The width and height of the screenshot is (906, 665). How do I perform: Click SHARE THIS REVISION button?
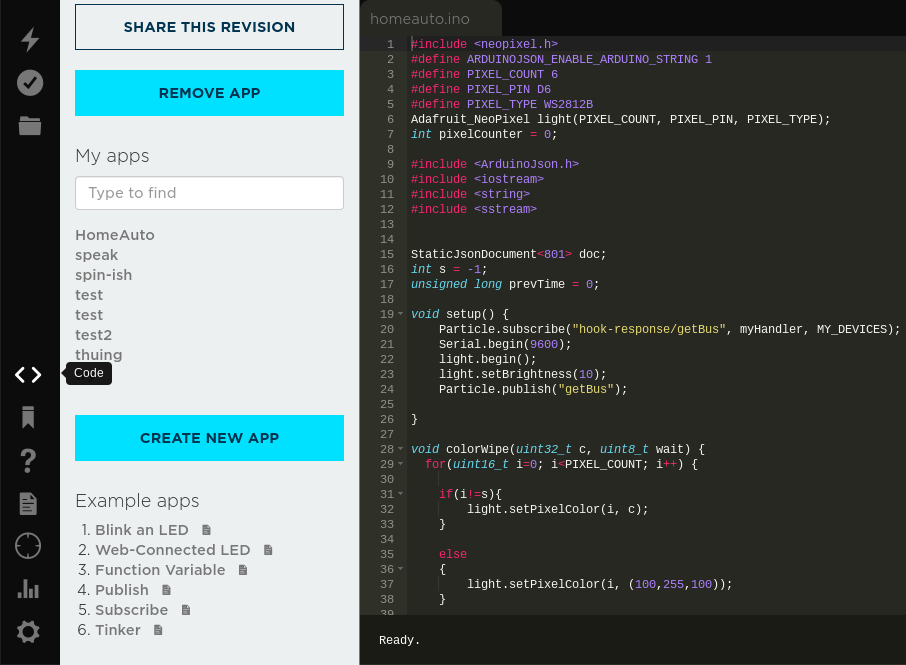click(x=209, y=27)
